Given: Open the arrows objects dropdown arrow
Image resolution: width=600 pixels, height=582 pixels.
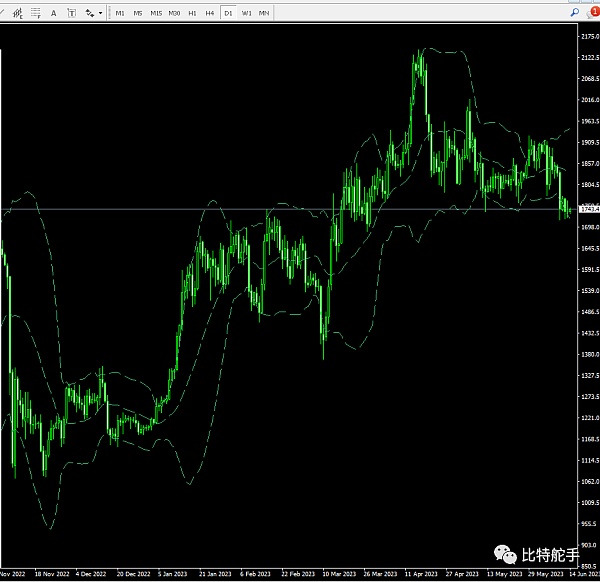Looking at the screenshot, I should click(x=100, y=13).
